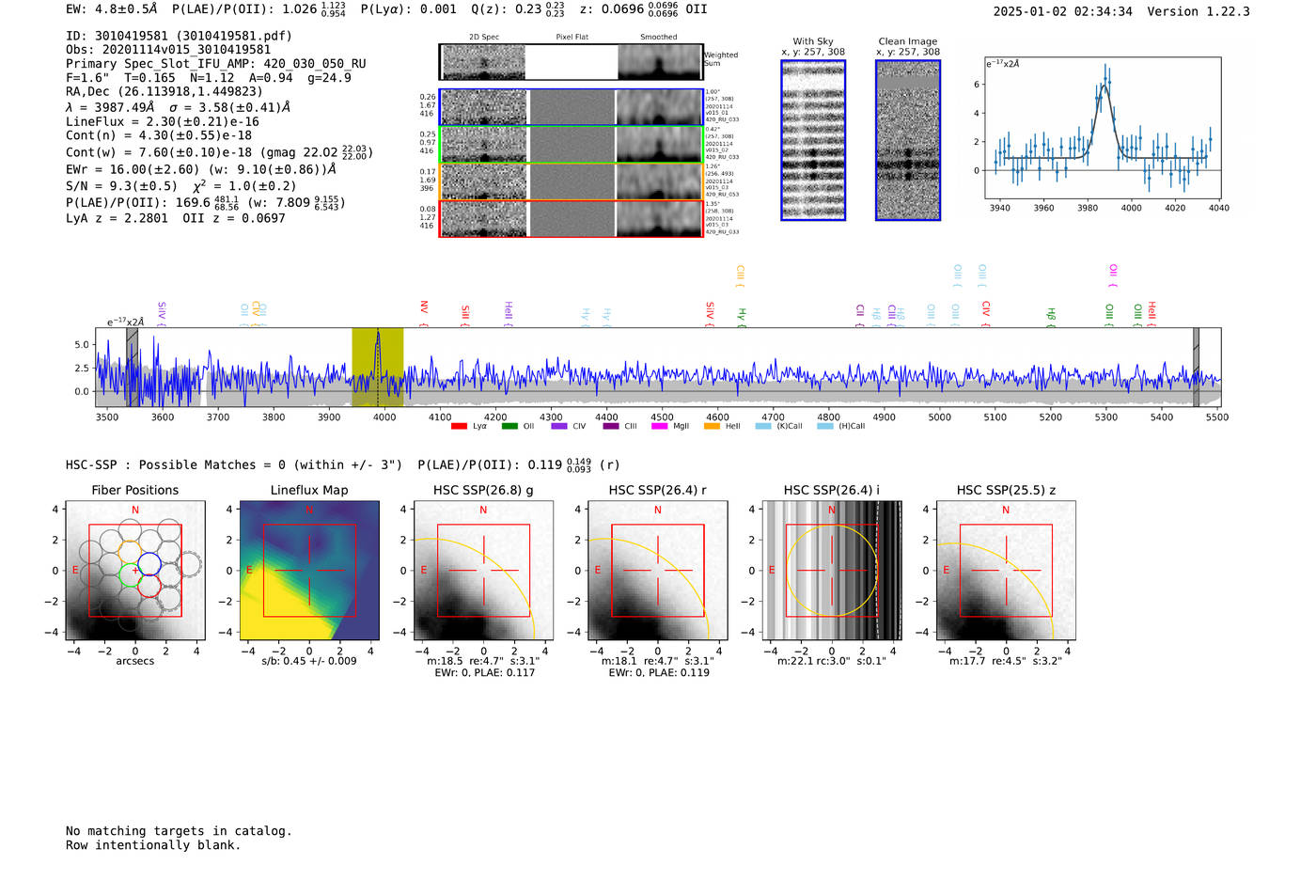1316x896 pixels.
Task: Click the Cont(w) gmag 22.02 line
Action: point(220,151)
